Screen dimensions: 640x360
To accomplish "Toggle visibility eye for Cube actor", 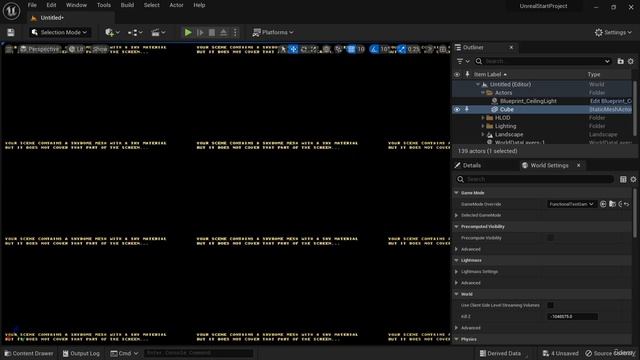I will click(457, 109).
